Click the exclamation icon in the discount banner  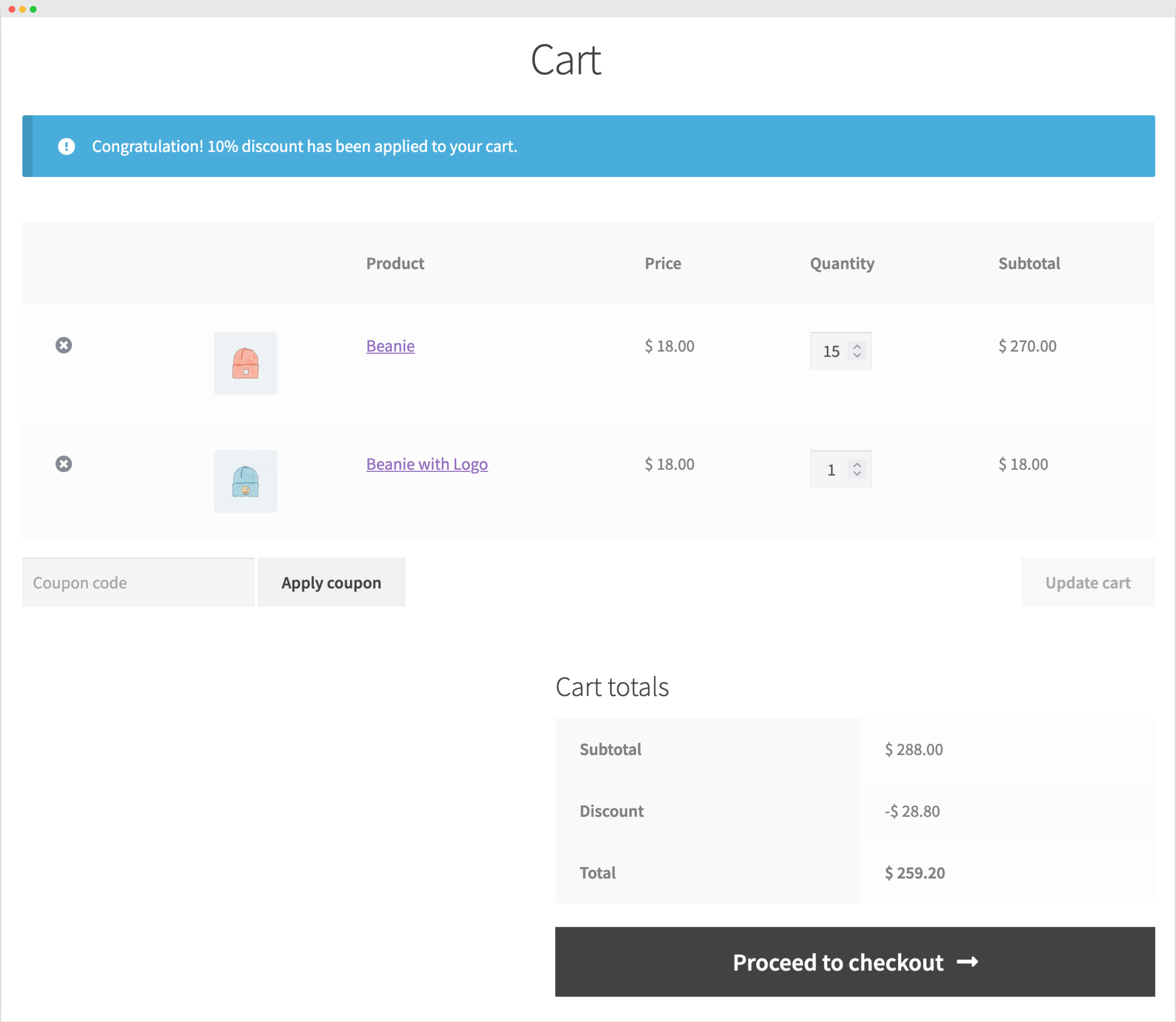(67, 146)
